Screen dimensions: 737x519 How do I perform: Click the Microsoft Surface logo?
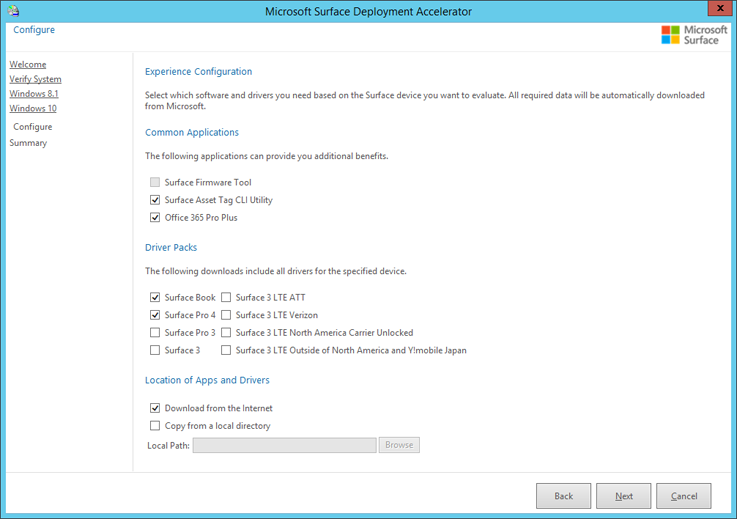[694, 35]
